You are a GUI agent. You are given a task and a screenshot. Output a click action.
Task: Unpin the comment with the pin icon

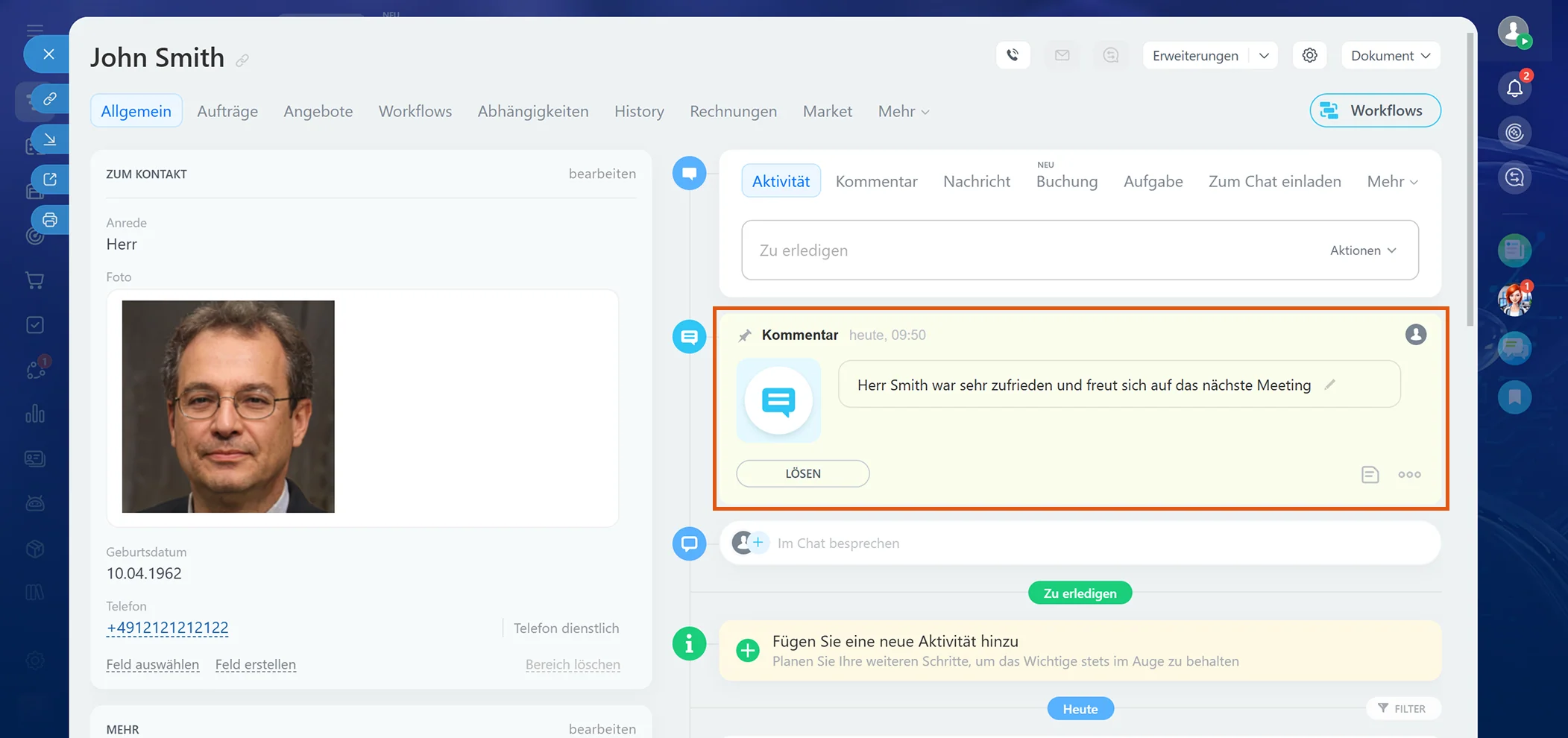744,335
